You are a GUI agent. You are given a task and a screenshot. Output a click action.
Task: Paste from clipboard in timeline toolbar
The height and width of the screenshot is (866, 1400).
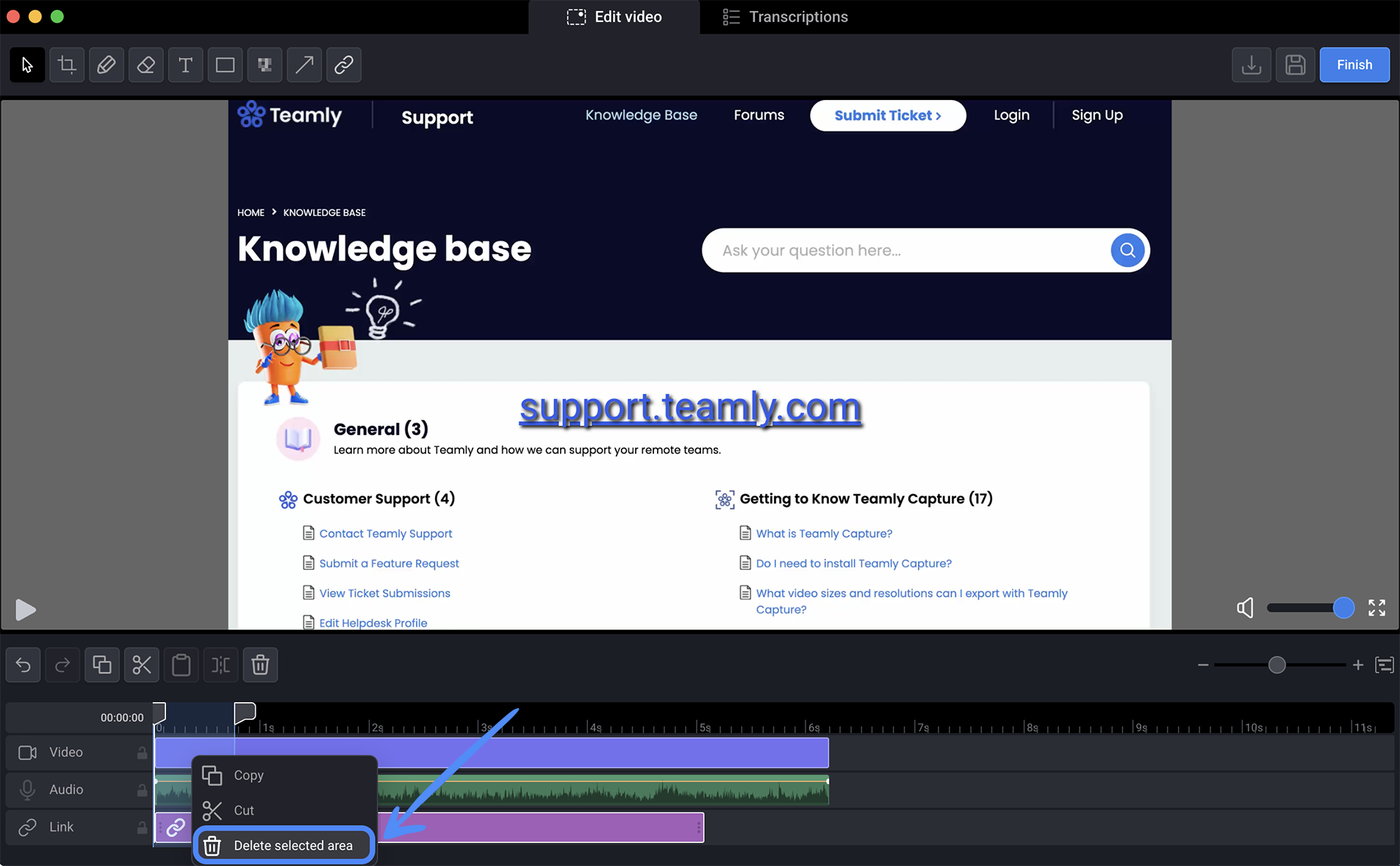(x=182, y=665)
